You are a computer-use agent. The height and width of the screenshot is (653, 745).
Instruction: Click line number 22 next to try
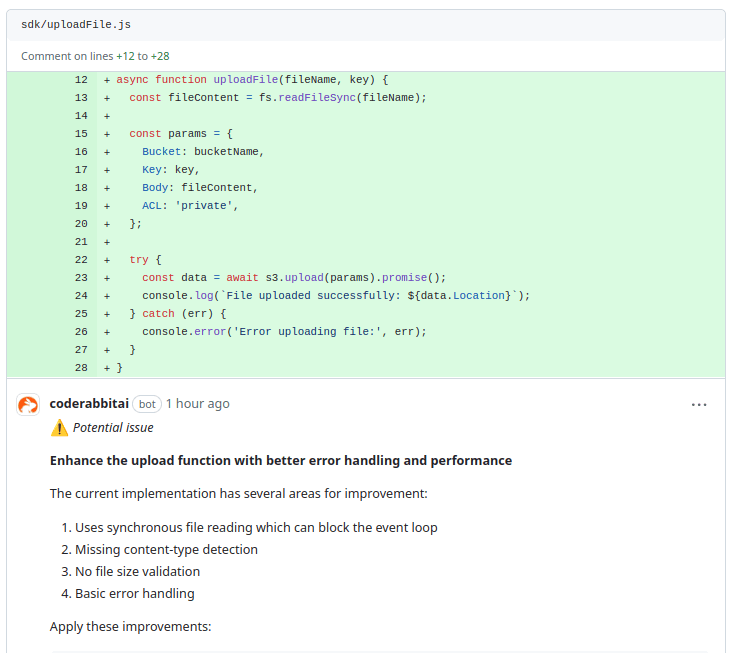[81, 260]
